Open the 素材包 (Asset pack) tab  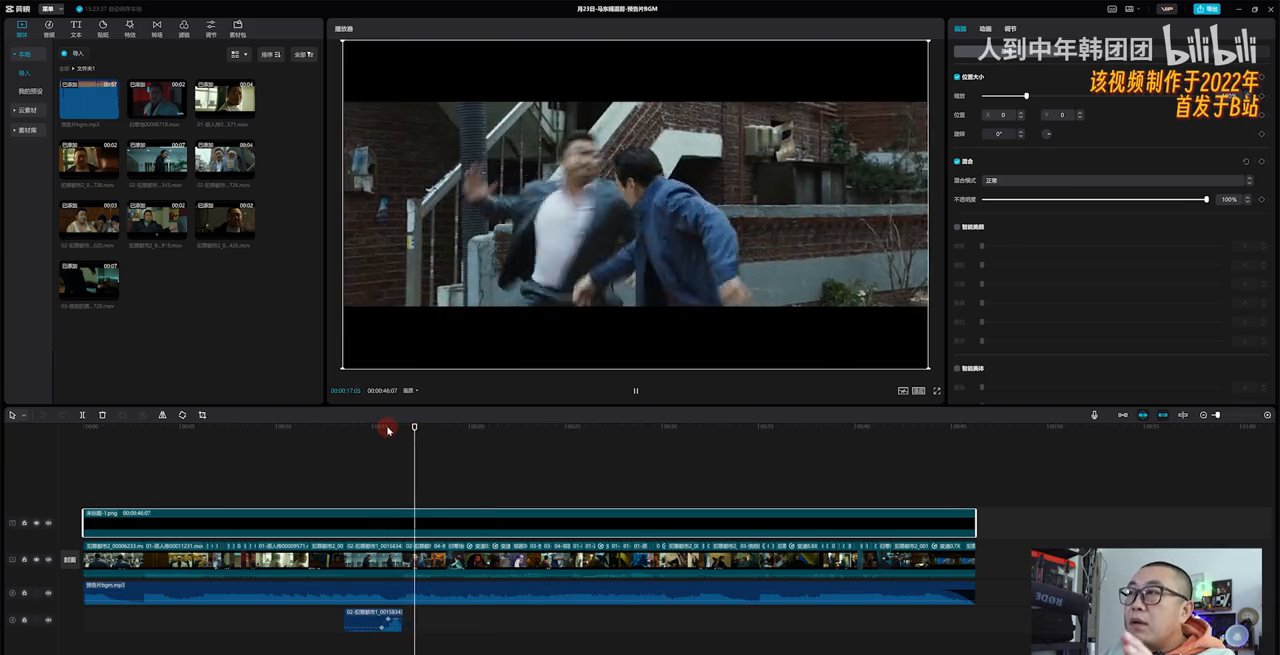pyautogui.click(x=238, y=28)
